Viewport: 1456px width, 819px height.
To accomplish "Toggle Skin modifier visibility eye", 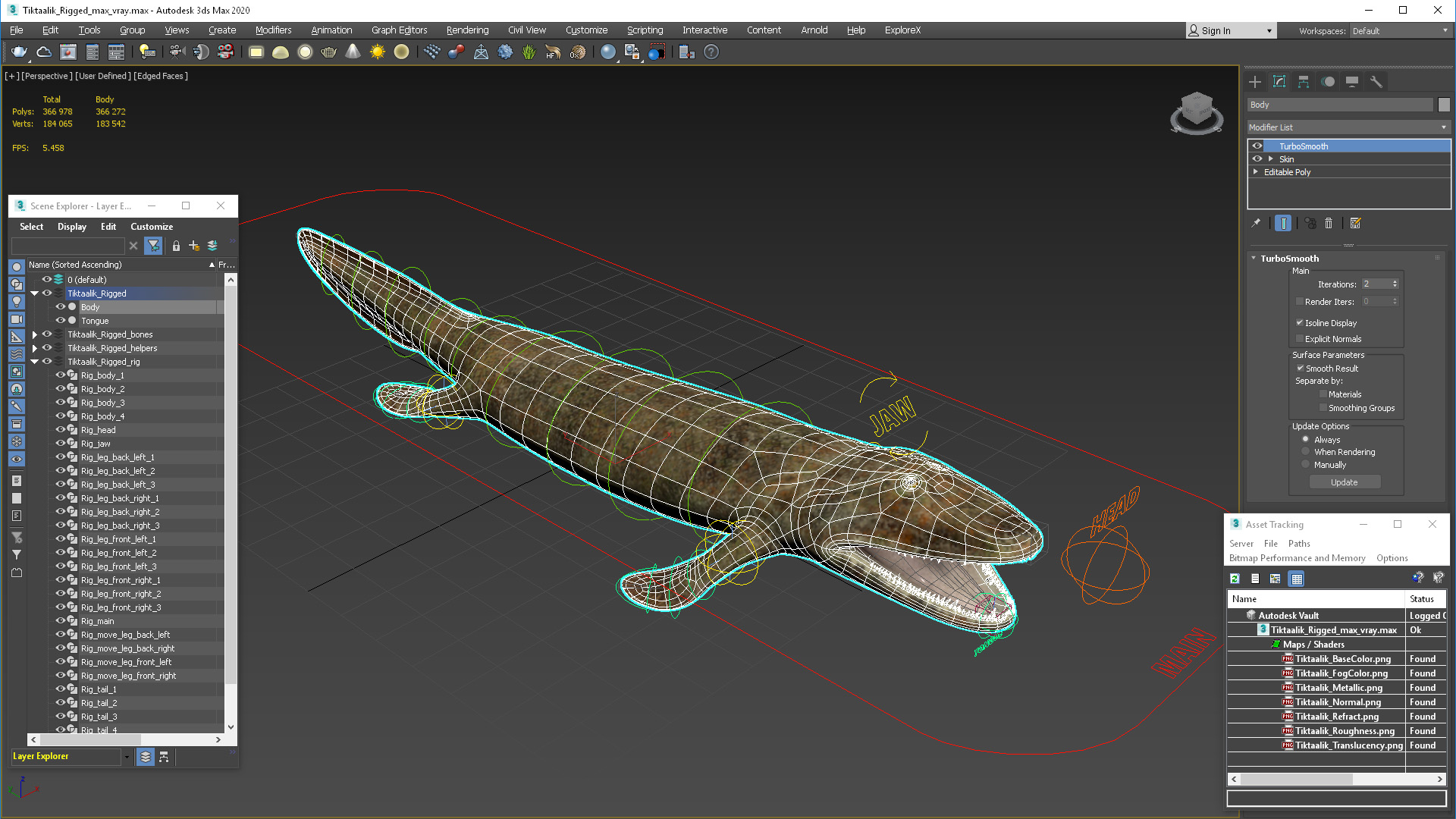I will (1257, 159).
